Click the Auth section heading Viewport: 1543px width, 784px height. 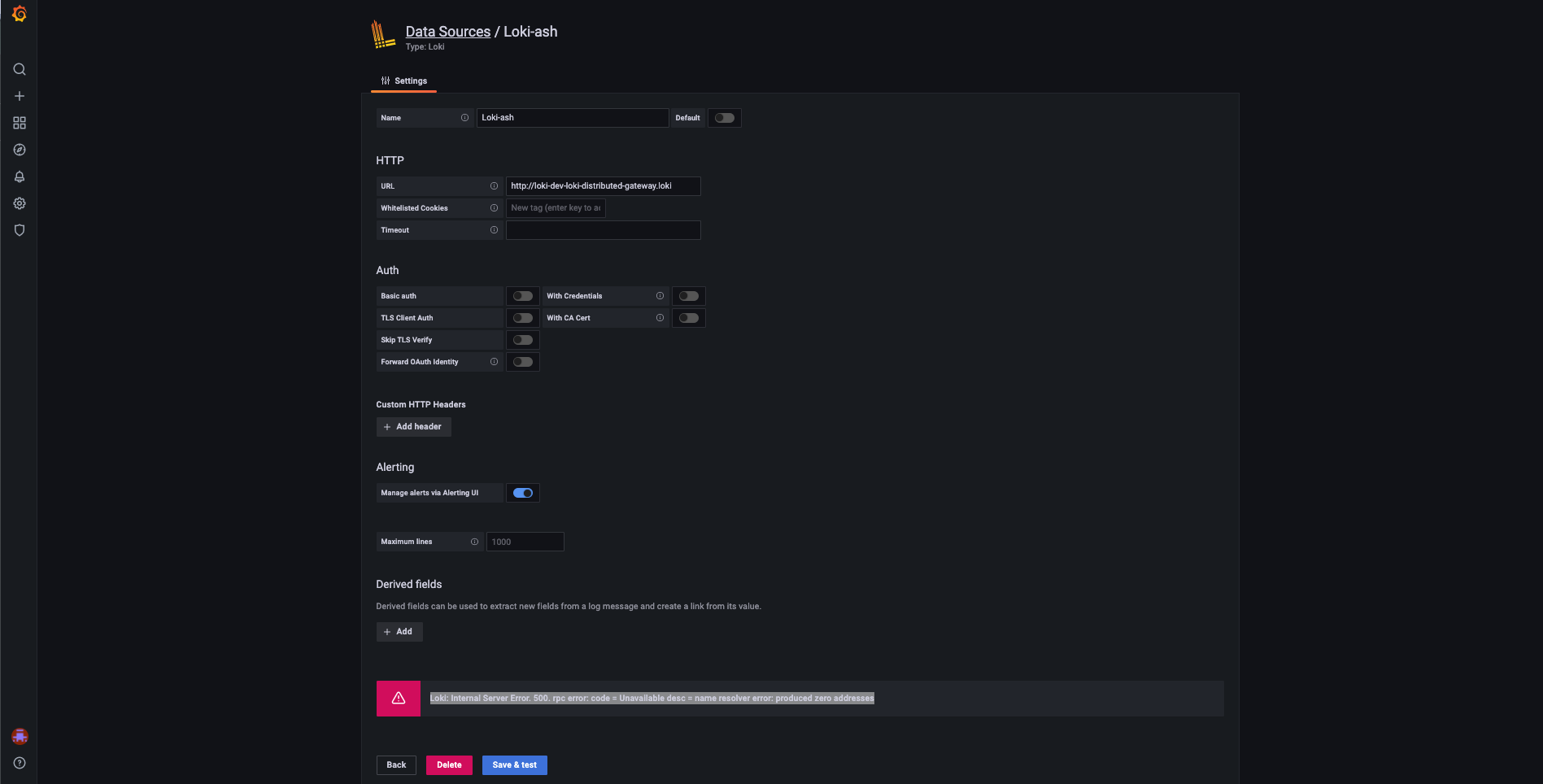coord(387,270)
